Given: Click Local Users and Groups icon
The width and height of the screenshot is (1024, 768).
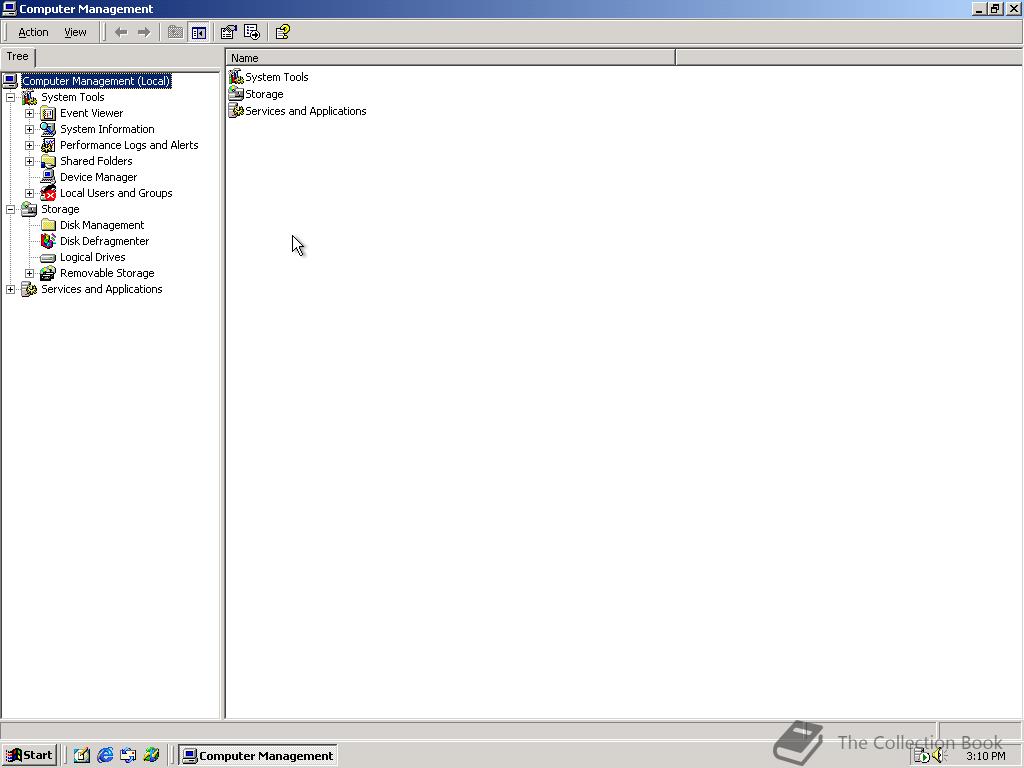Looking at the screenshot, I should point(48,193).
